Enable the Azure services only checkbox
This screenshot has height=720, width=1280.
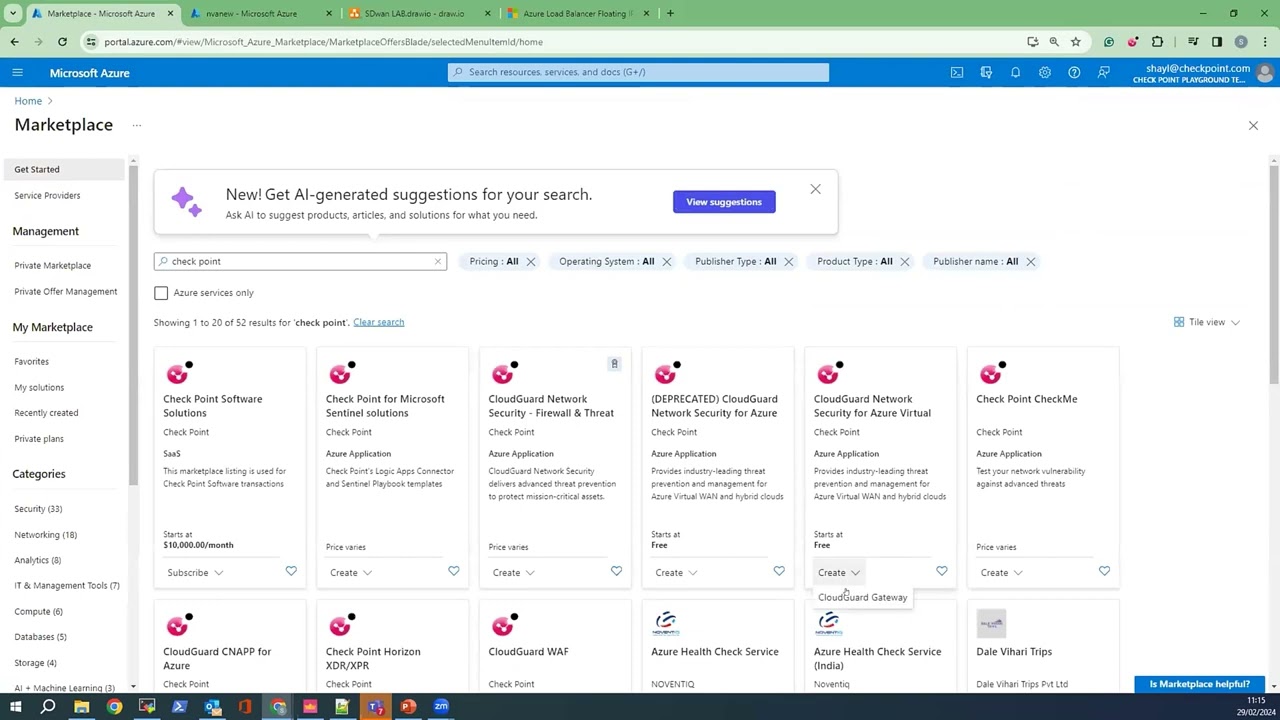[x=161, y=293]
